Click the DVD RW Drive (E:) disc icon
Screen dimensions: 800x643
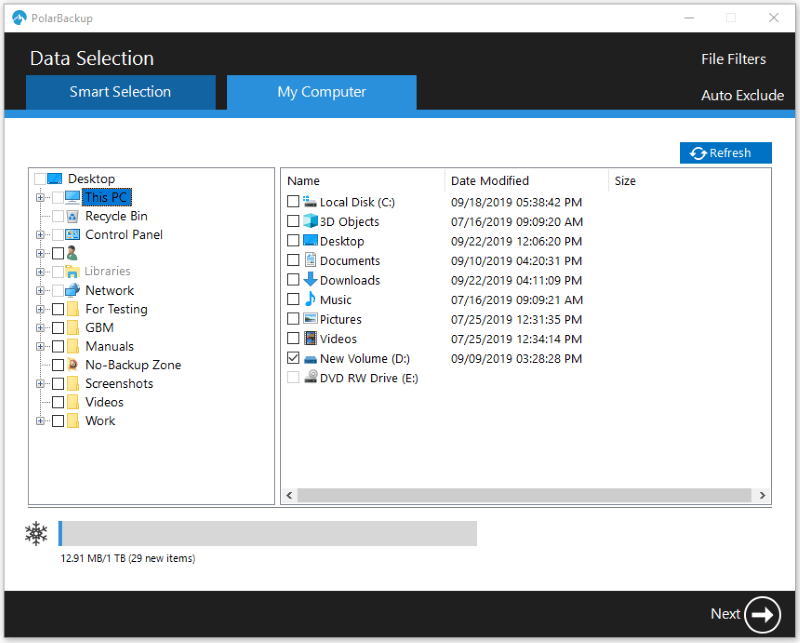[310, 378]
